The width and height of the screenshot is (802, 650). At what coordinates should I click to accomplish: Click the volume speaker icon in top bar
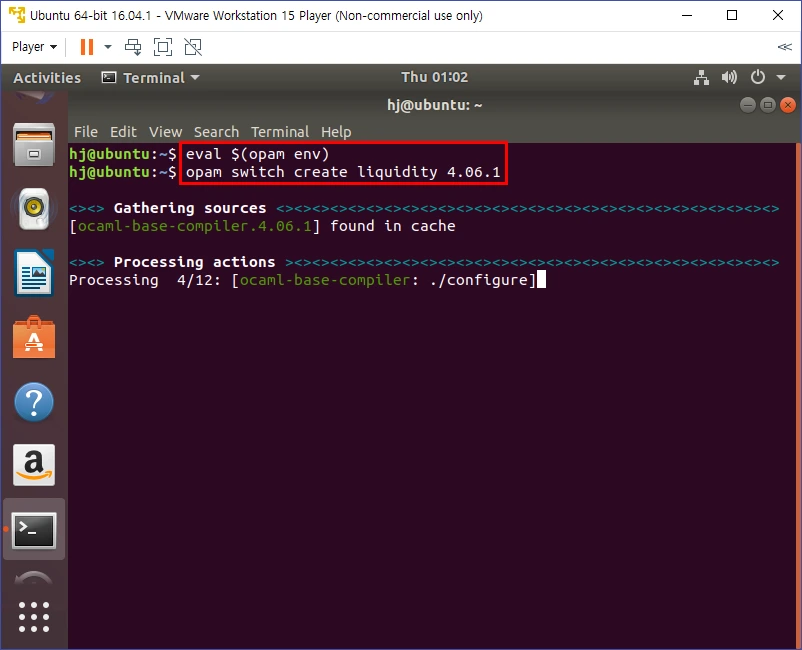729,77
